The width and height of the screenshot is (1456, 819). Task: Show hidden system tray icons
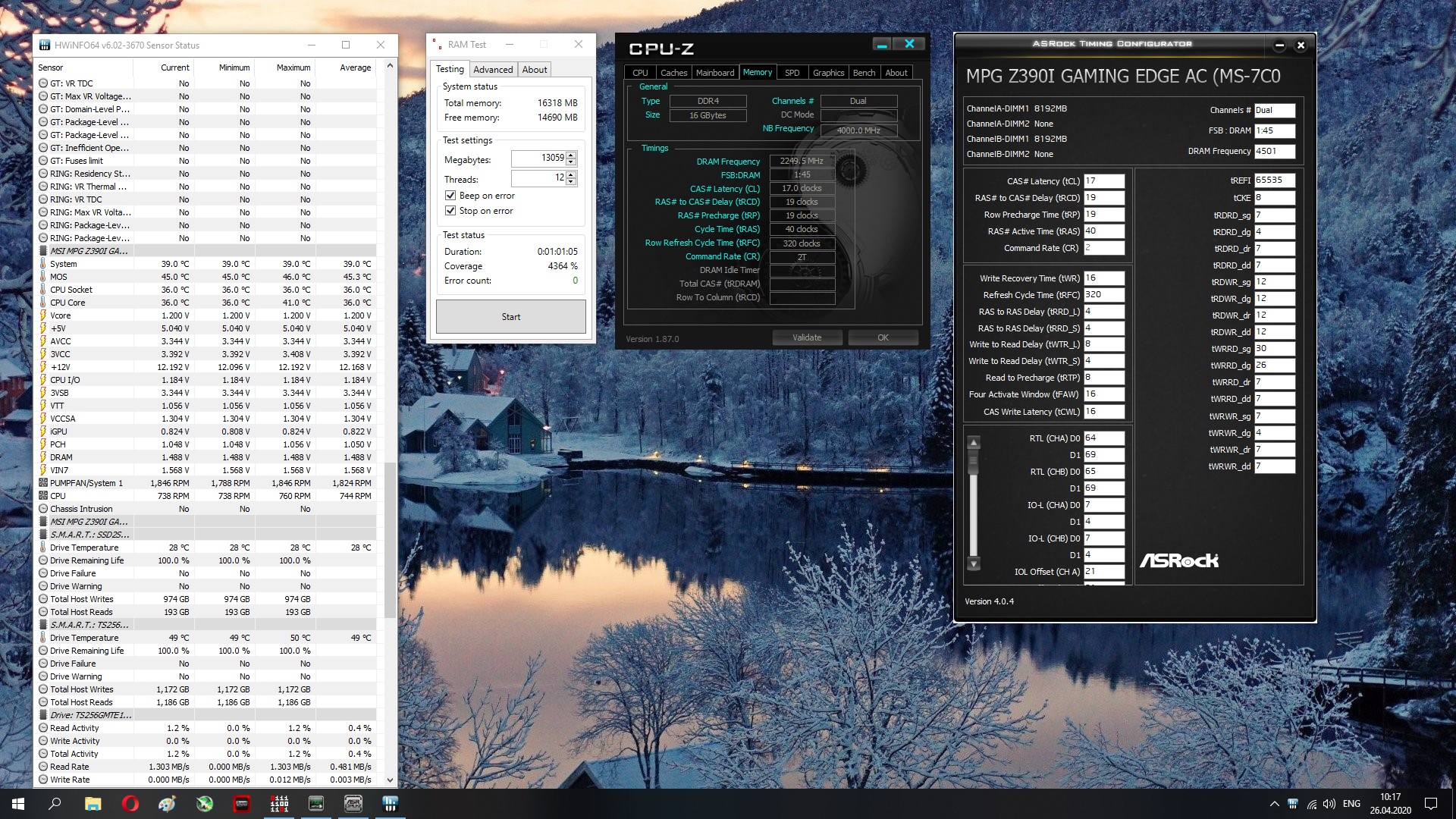1274,804
